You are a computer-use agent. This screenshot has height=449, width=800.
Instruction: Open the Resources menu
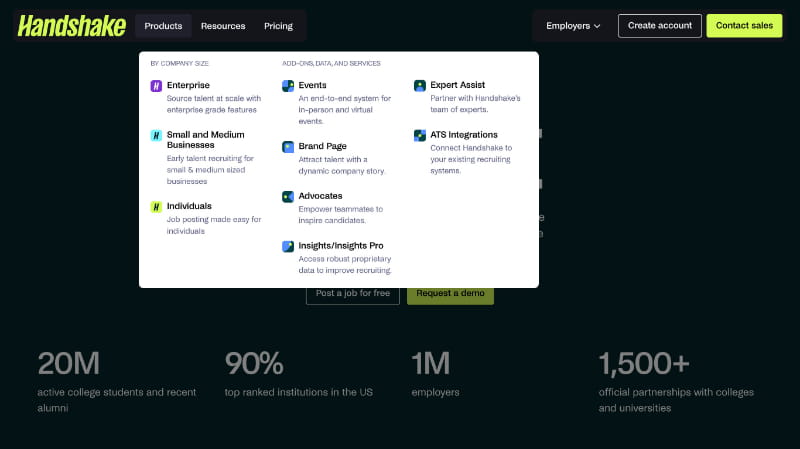coord(223,26)
